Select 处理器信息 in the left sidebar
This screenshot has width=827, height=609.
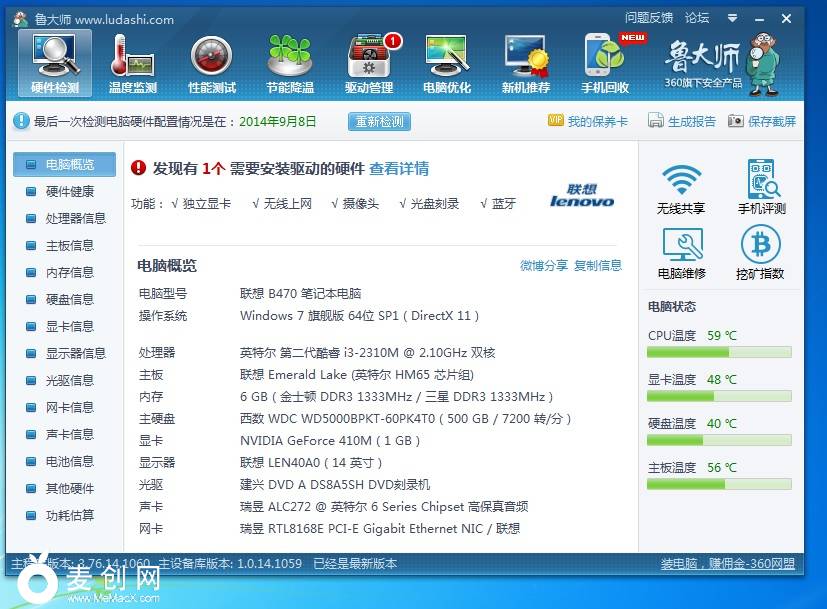coord(75,218)
